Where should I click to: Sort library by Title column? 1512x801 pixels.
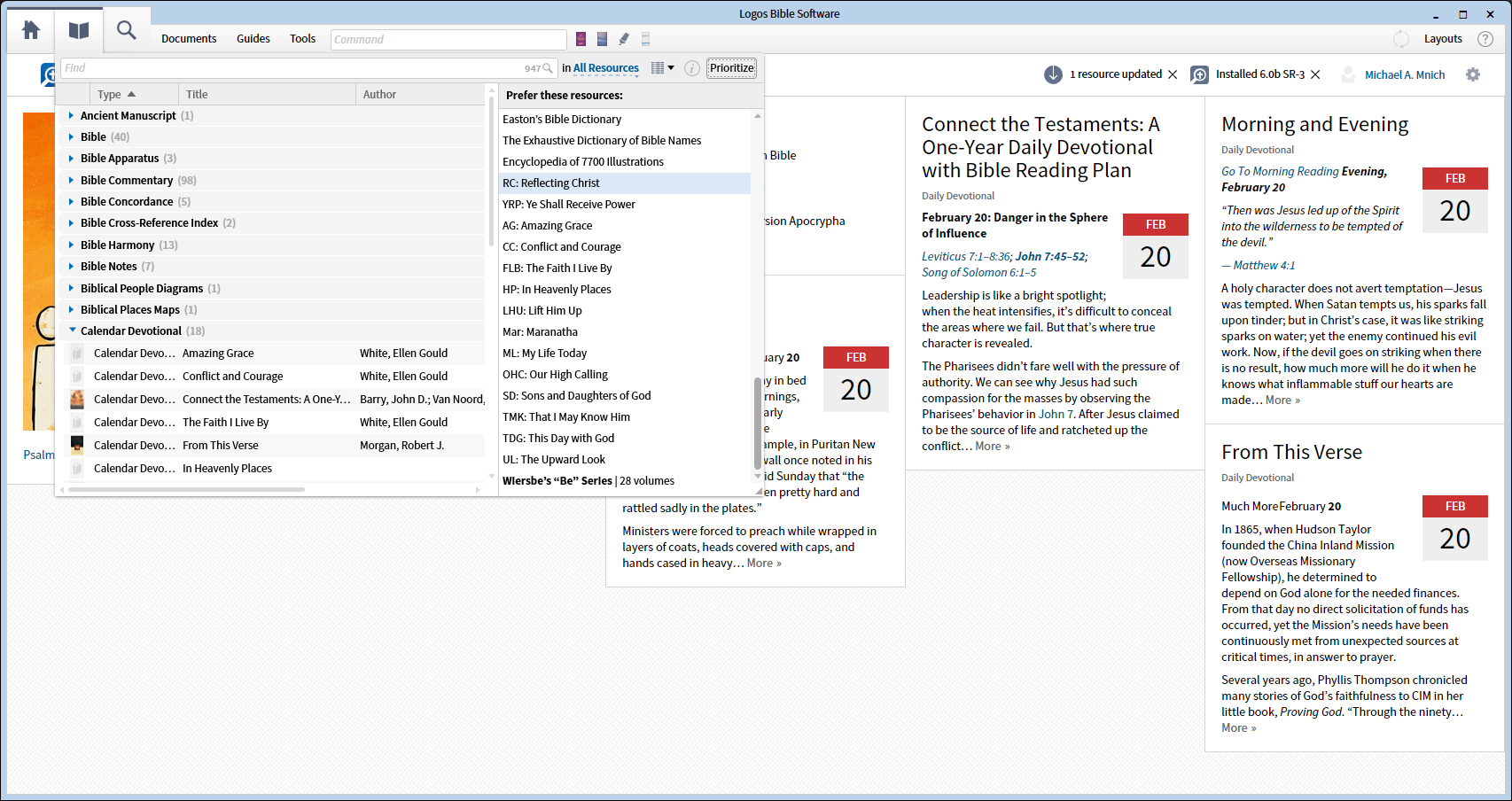tap(267, 94)
